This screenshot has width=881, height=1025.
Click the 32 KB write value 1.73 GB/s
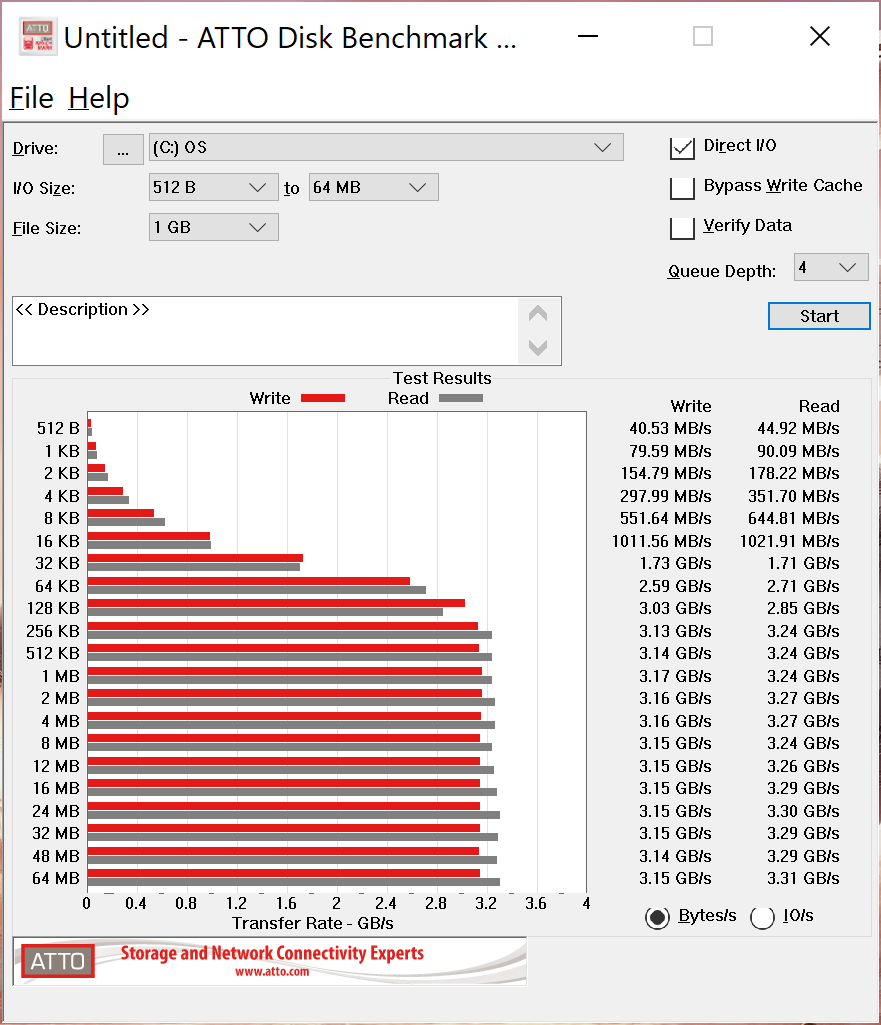[675, 563]
